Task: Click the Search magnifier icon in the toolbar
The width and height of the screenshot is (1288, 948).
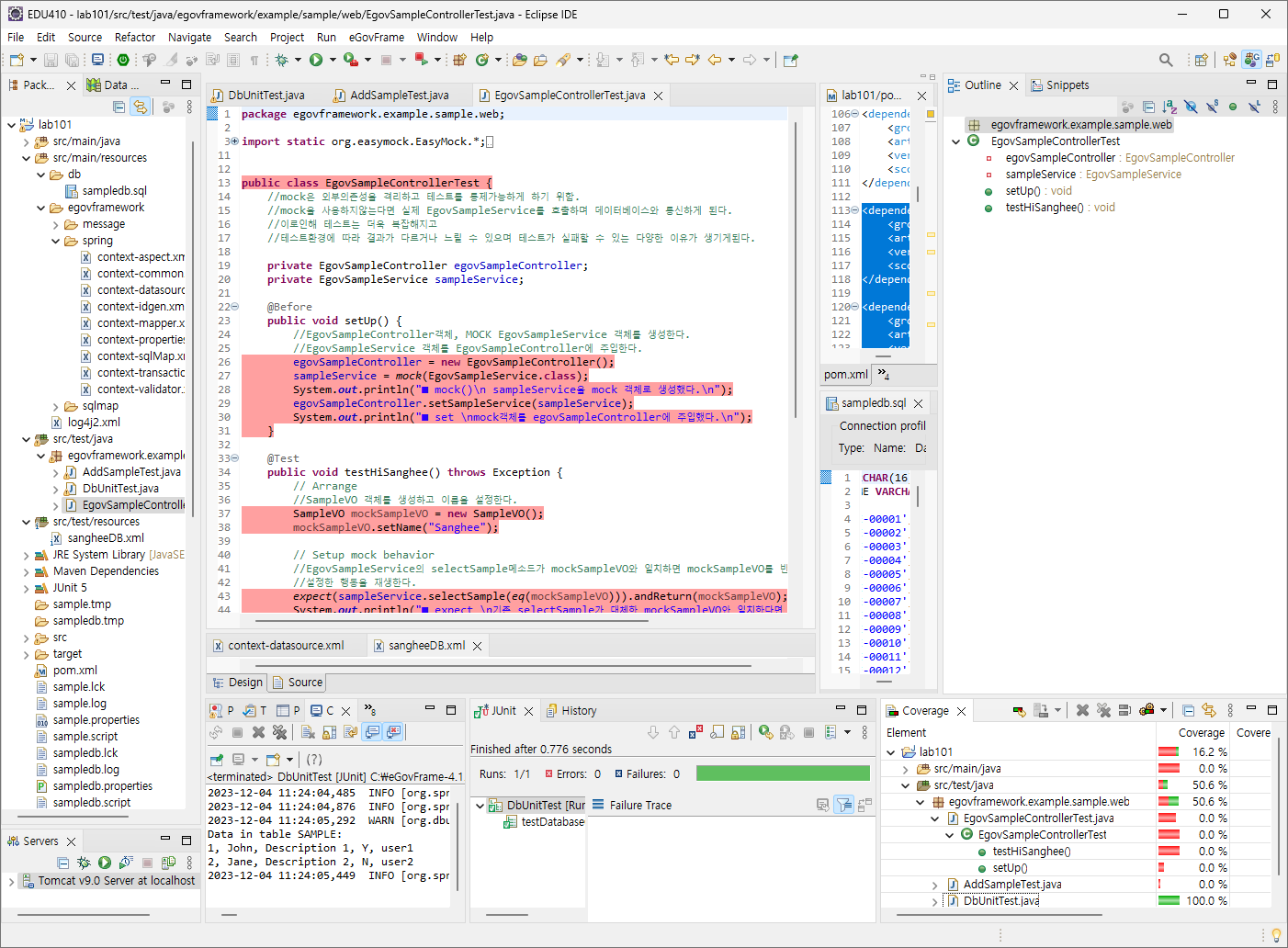Action: [1166, 60]
